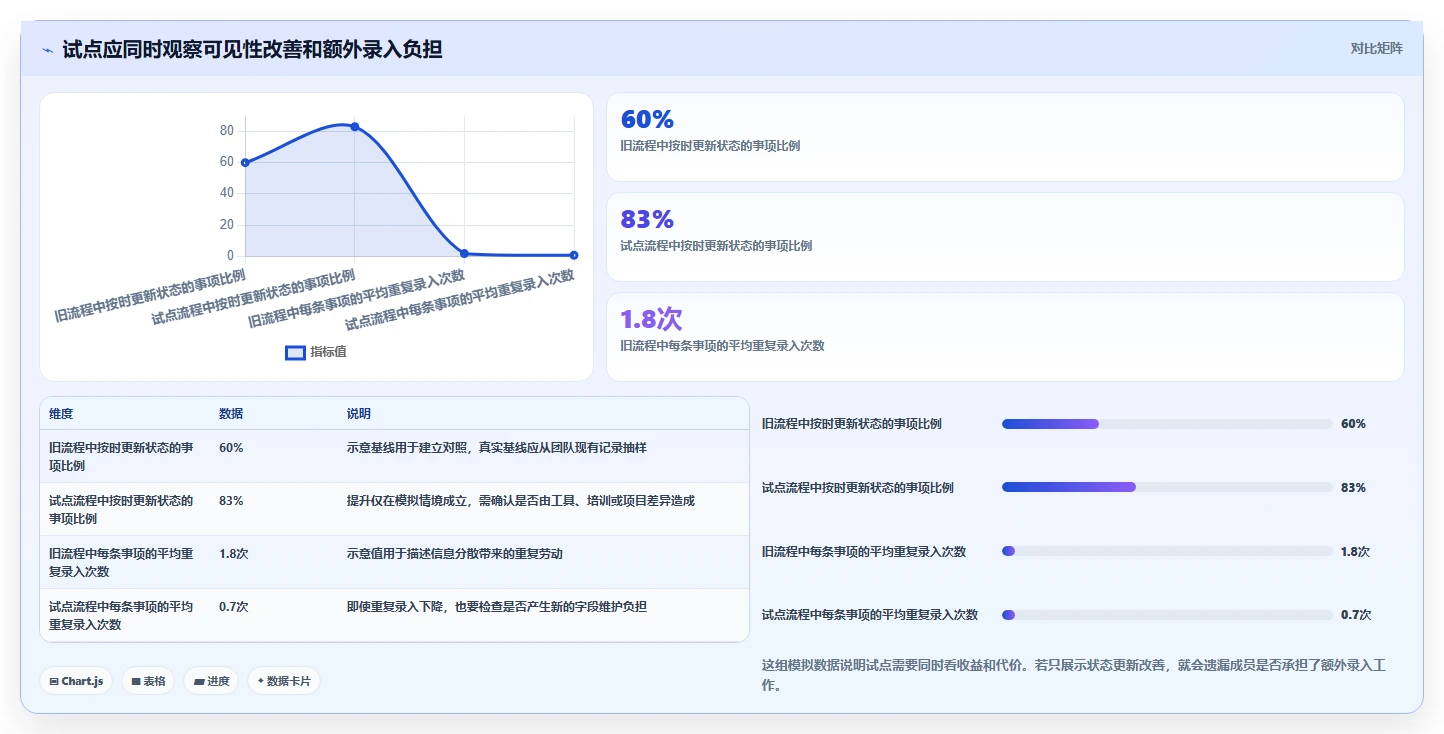Screen dimensions: 1444x734
Task: Click the 维度 column header
Action: point(61,414)
